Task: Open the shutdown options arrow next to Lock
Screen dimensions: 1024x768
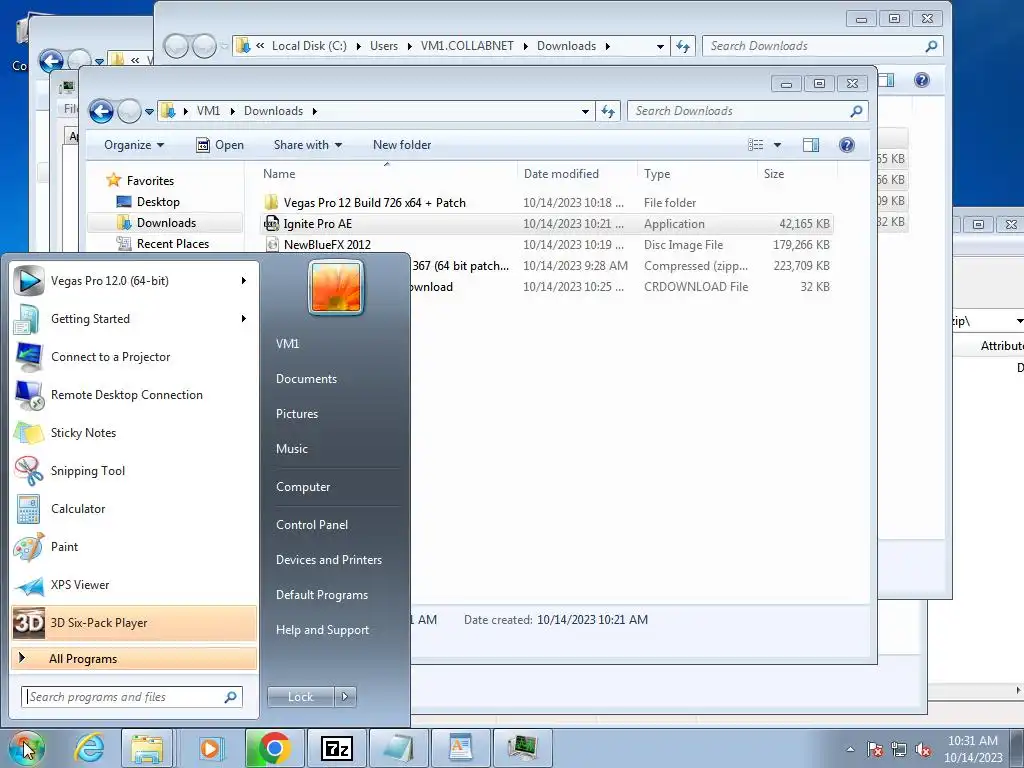Action: (x=345, y=697)
